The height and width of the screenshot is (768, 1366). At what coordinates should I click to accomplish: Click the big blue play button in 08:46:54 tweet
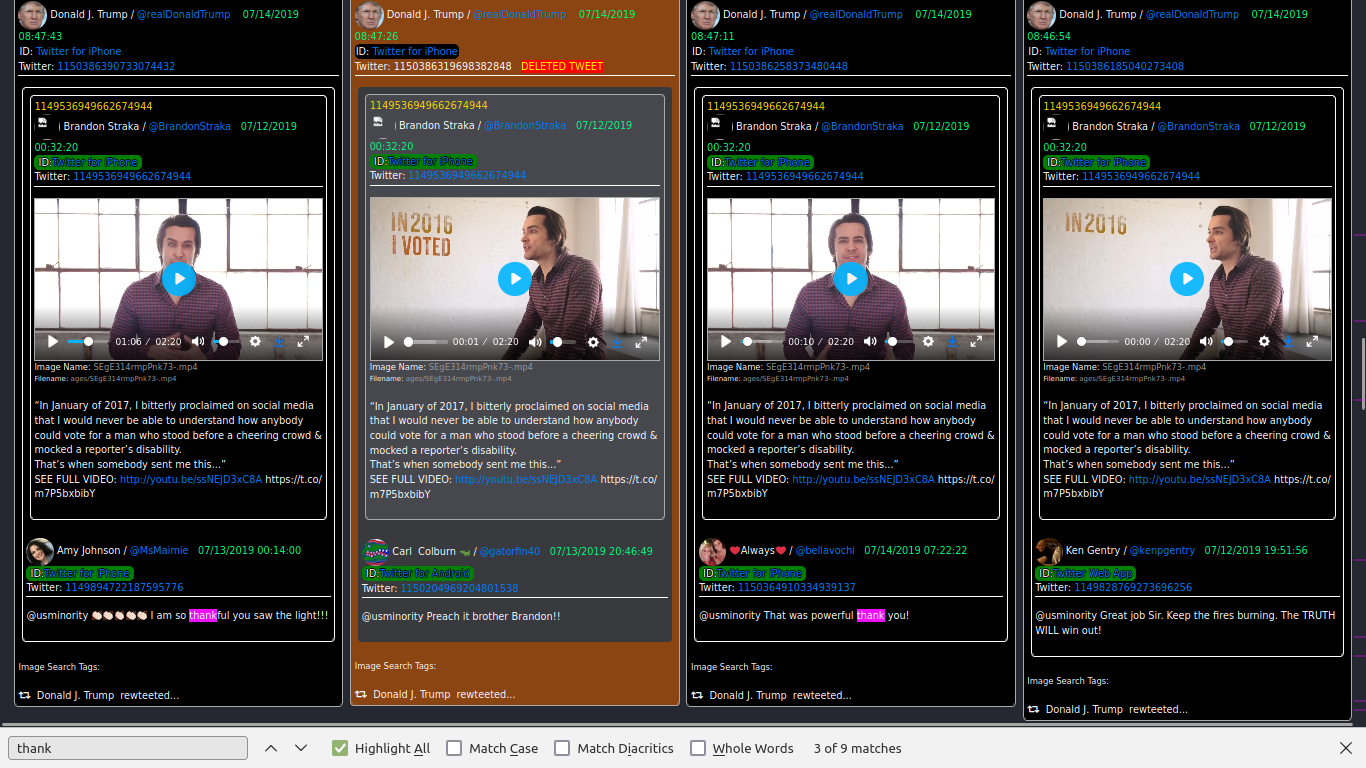1187,278
